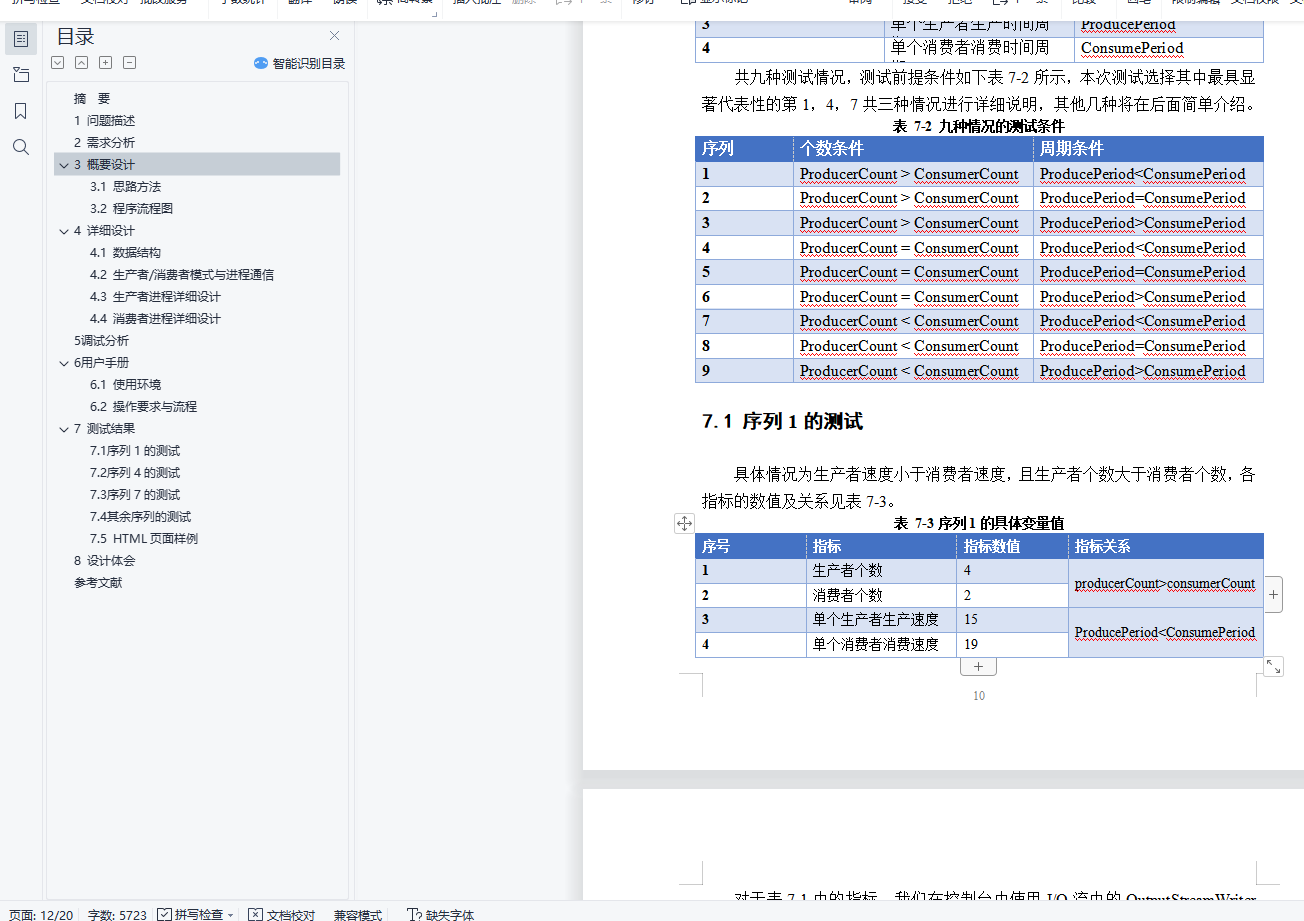Click the 指标数值 table header cell
The width and height of the screenshot is (1304, 921).
coord(1012,546)
